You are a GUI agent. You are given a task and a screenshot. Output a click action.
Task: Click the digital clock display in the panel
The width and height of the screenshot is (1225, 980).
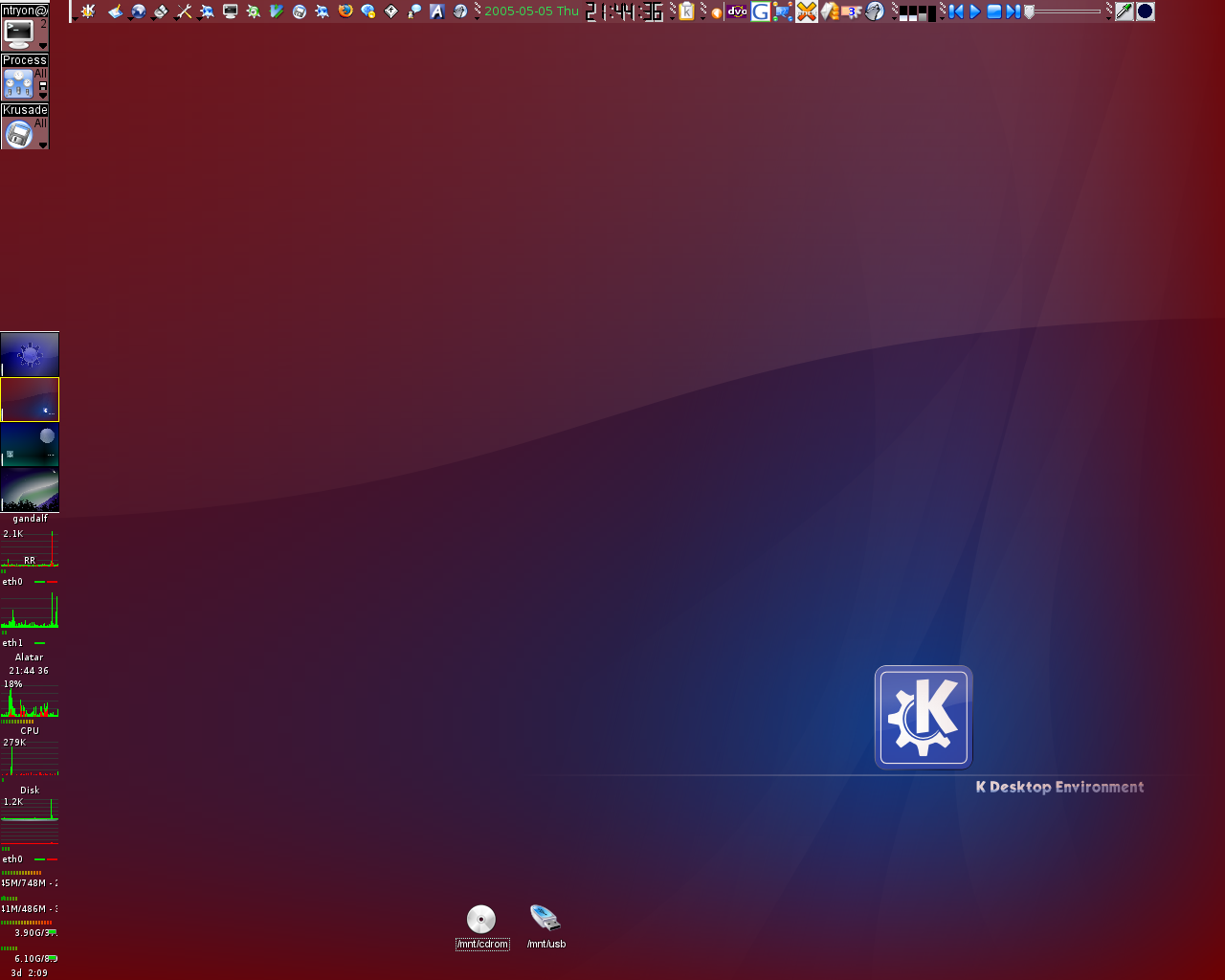click(624, 11)
